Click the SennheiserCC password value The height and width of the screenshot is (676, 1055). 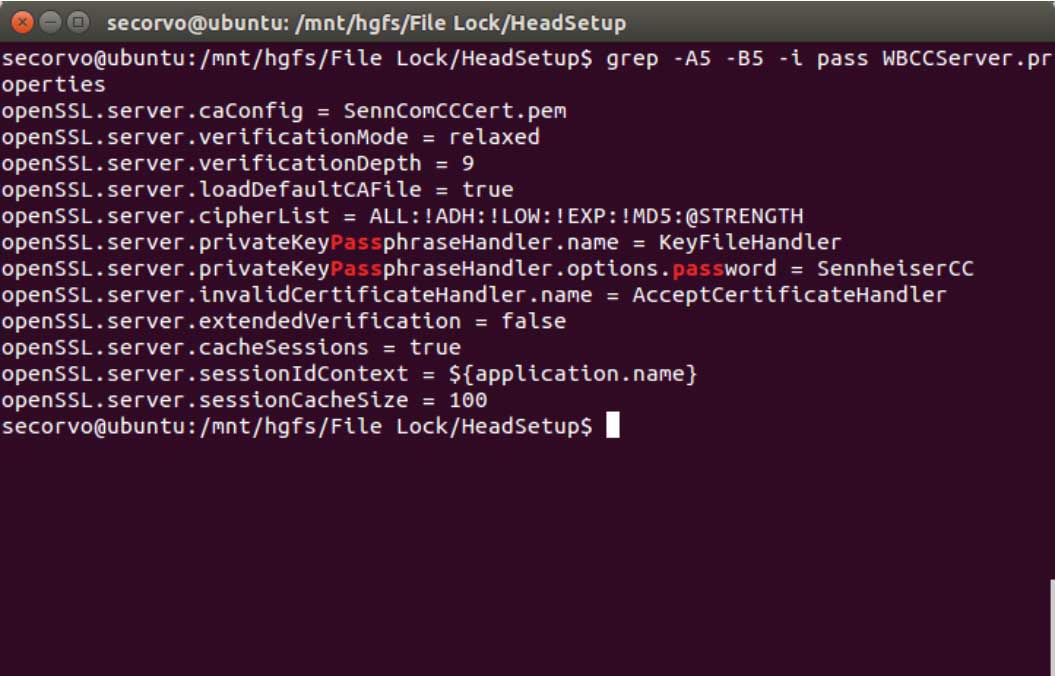[895, 268]
